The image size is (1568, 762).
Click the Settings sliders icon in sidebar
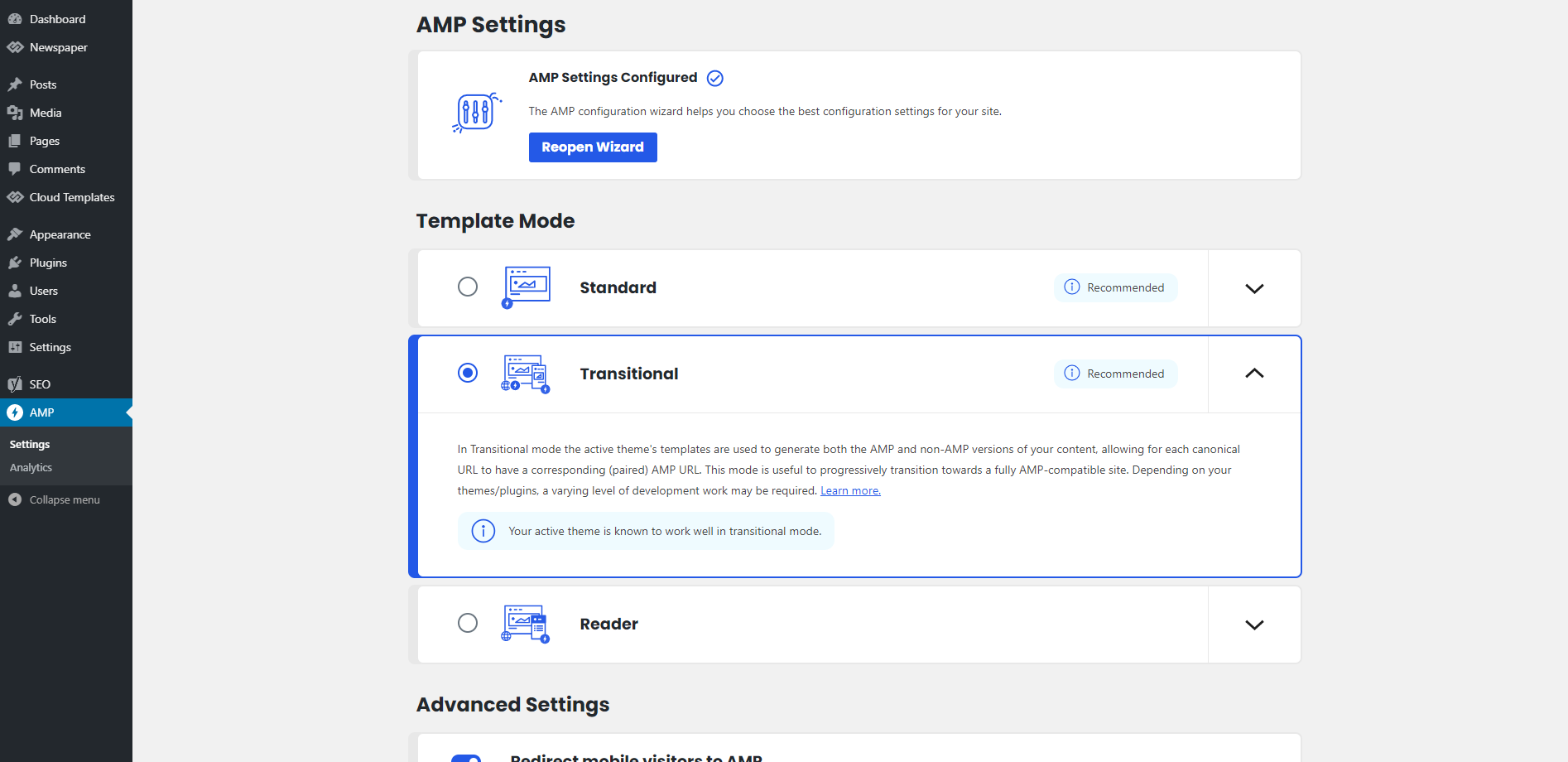pyautogui.click(x=15, y=347)
